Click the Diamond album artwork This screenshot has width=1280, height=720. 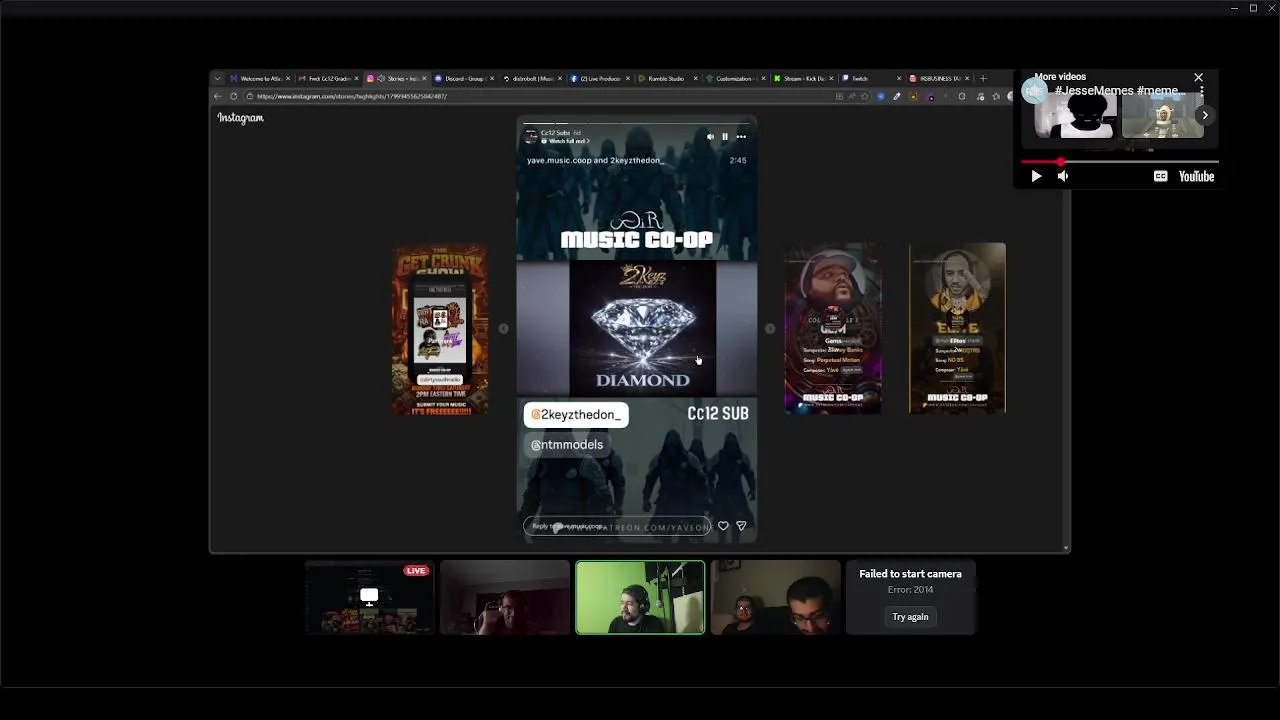[642, 328]
